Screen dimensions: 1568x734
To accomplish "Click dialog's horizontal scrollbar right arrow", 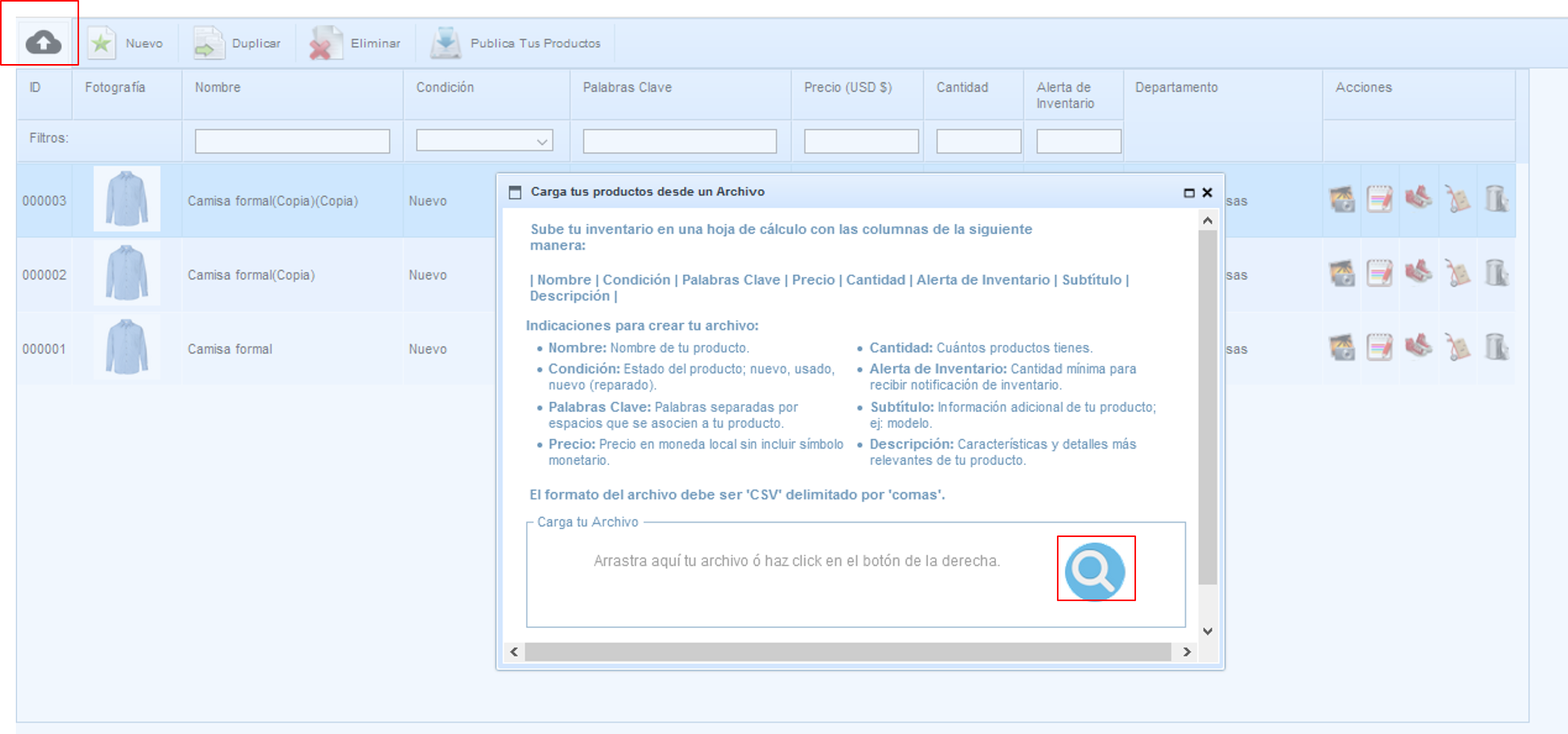I will (x=1187, y=652).
